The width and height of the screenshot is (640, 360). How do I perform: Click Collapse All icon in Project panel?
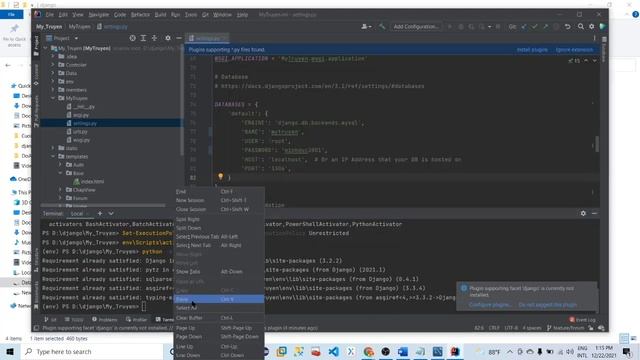(x=154, y=38)
